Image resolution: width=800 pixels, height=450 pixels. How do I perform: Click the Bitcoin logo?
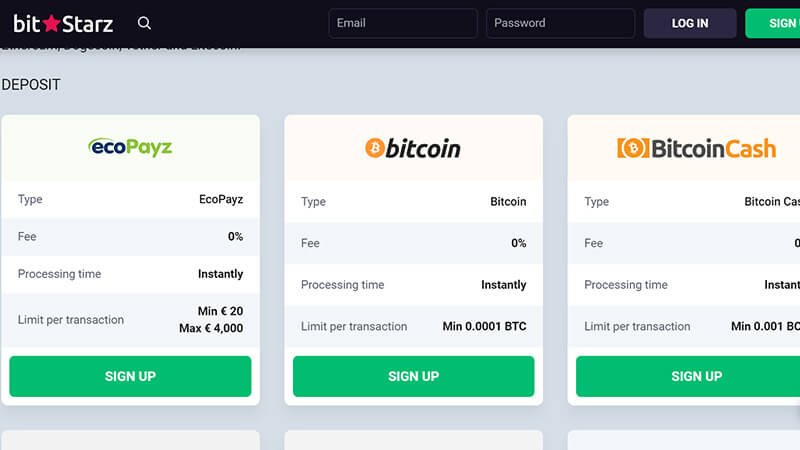point(413,149)
